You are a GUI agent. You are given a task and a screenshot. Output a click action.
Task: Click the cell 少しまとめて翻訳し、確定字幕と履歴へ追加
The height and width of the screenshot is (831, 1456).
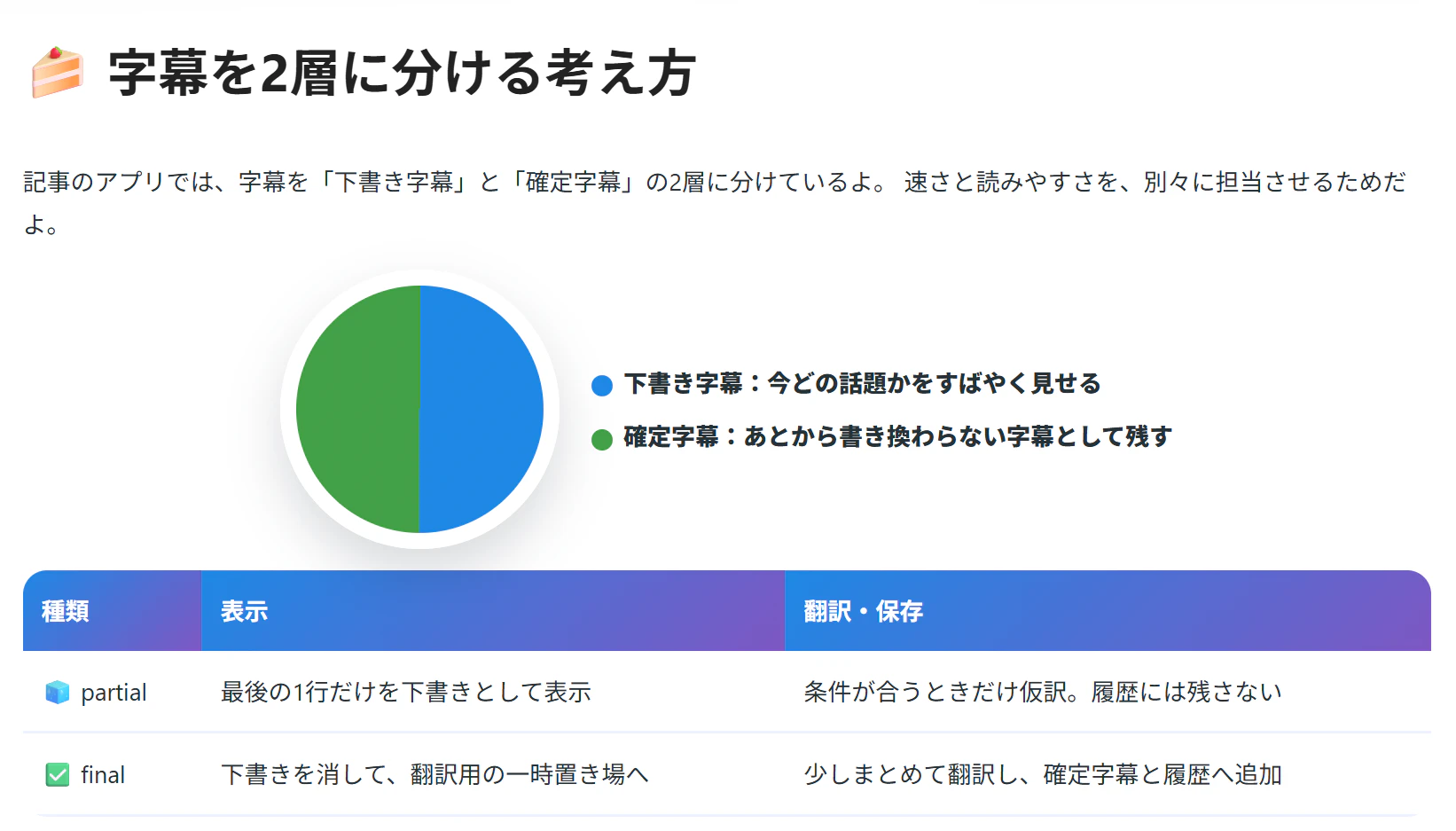pos(1043,775)
